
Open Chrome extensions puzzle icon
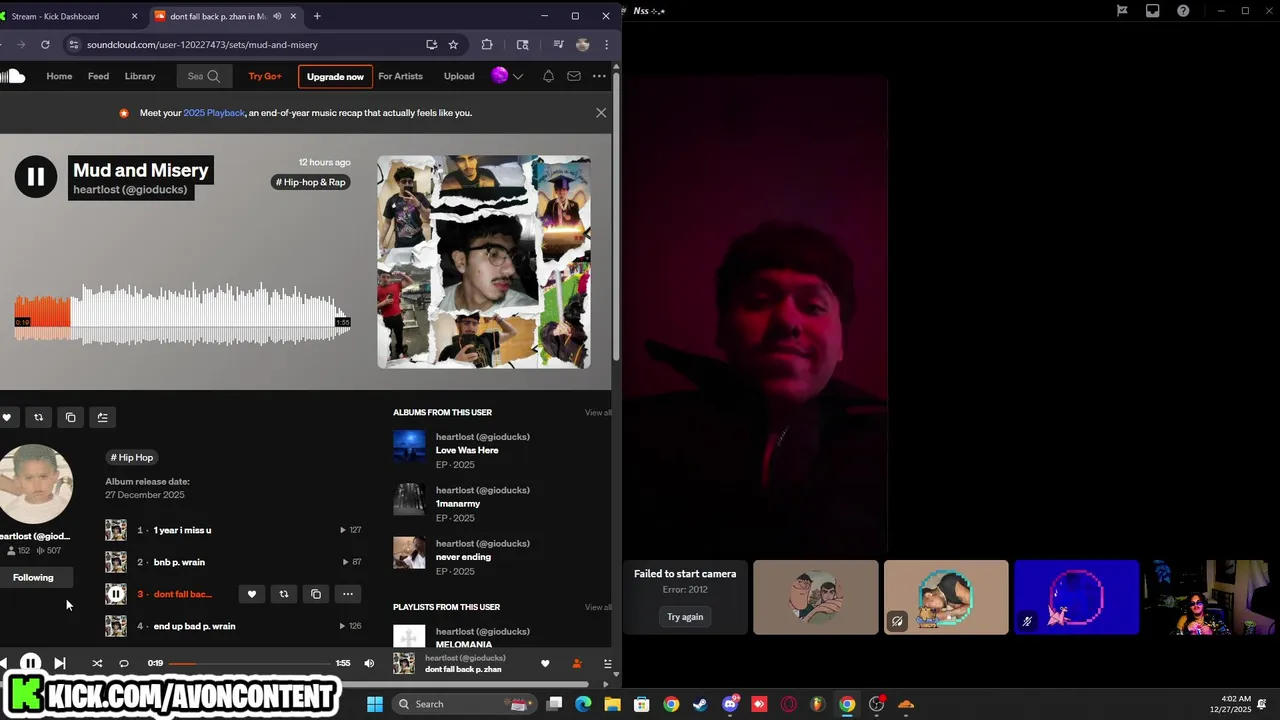(x=487, y=44)
